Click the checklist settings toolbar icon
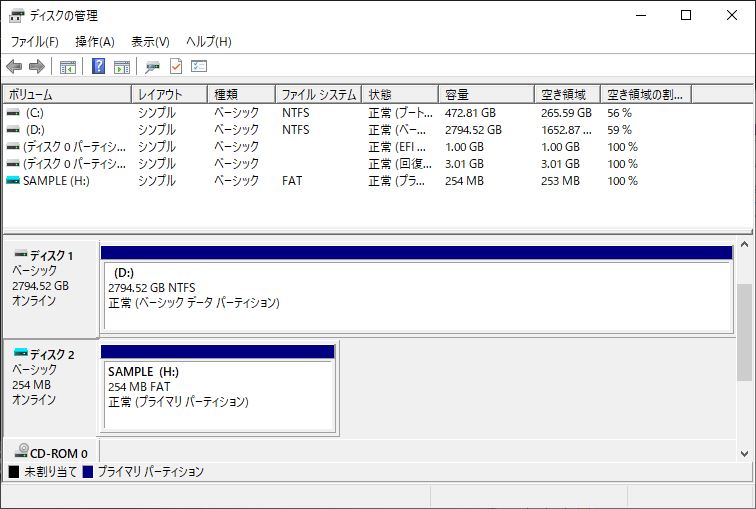This screenshot has width=756, height=509. click(199, 67)
